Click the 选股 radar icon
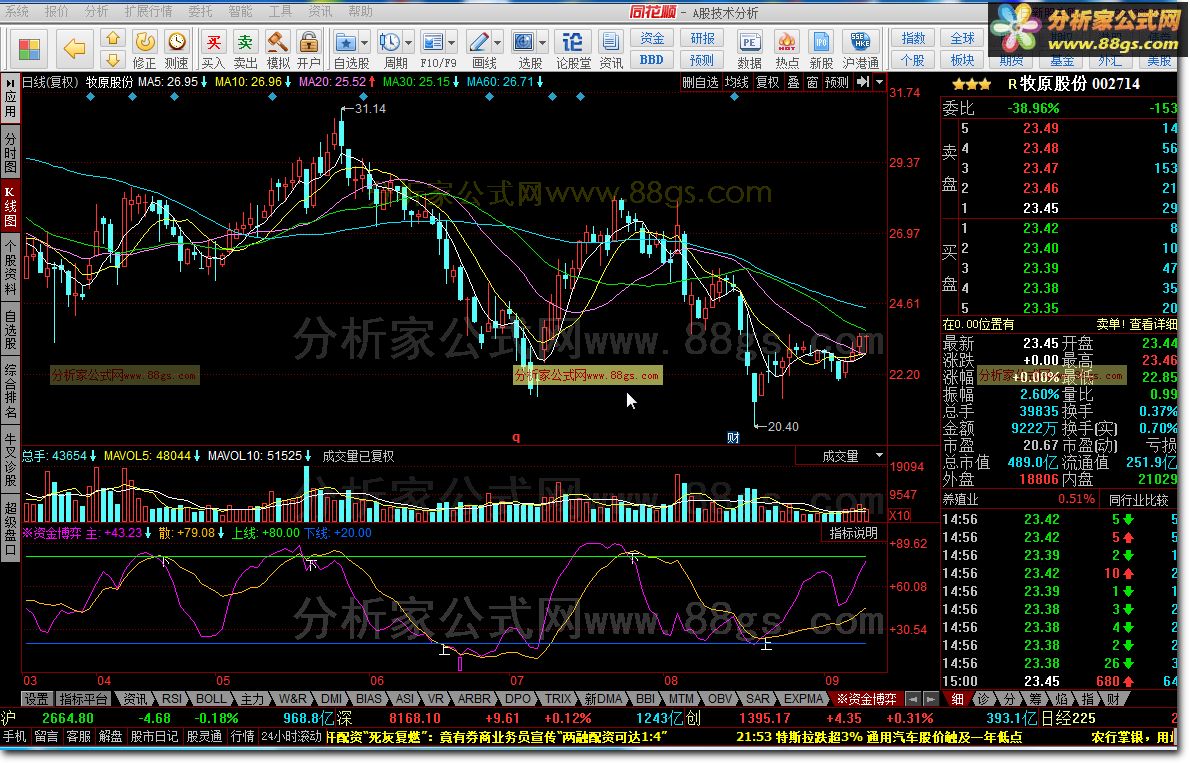This screenshot has height=763, width=1190. [524, 42]
